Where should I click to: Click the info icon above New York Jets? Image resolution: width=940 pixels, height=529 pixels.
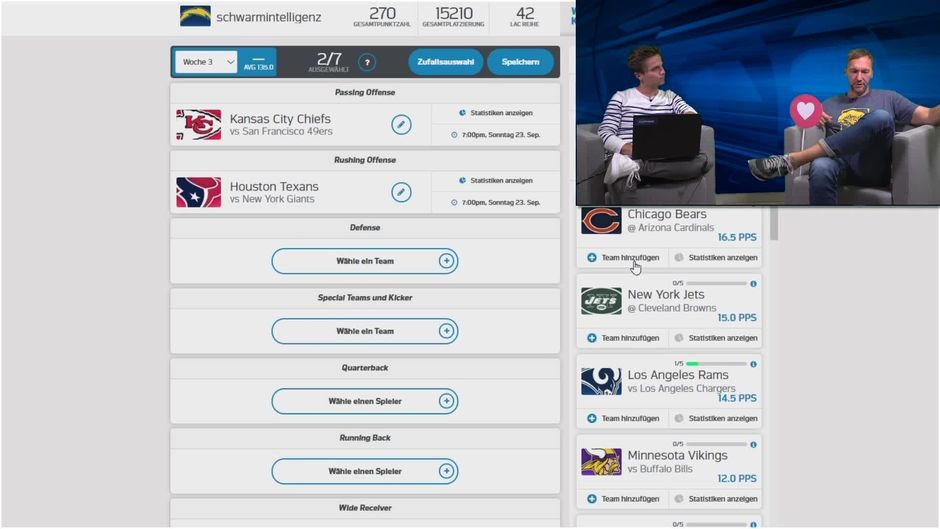753,284
